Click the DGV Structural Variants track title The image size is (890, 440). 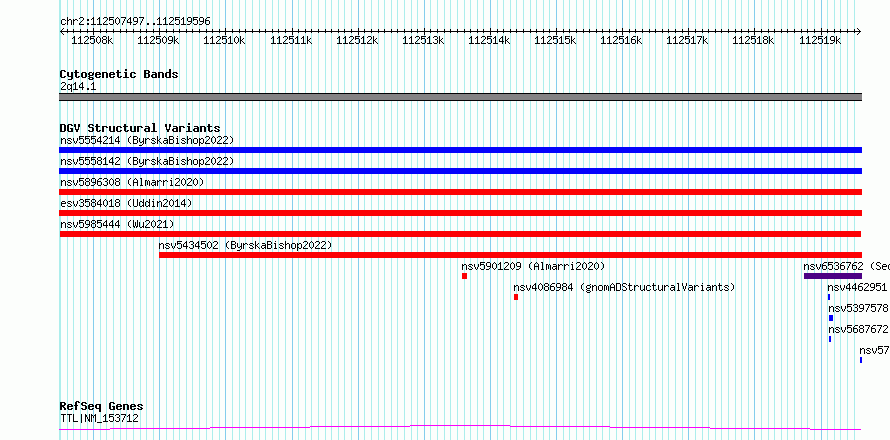[x=140, y=128]
